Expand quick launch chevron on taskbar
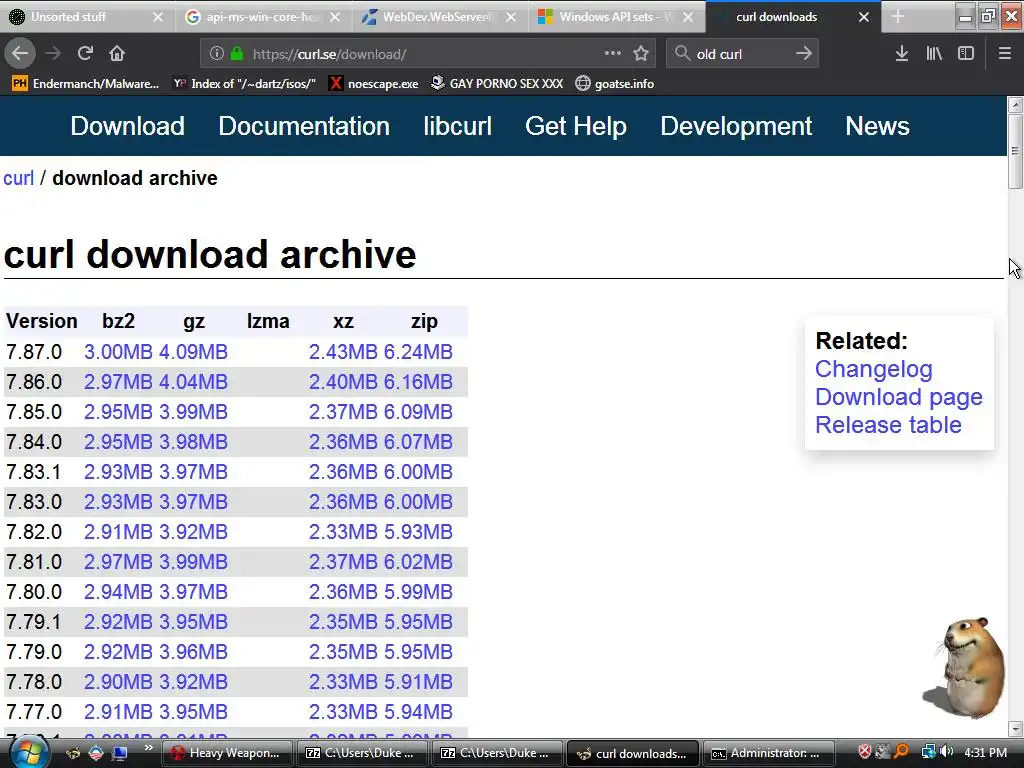 (149, 748)
